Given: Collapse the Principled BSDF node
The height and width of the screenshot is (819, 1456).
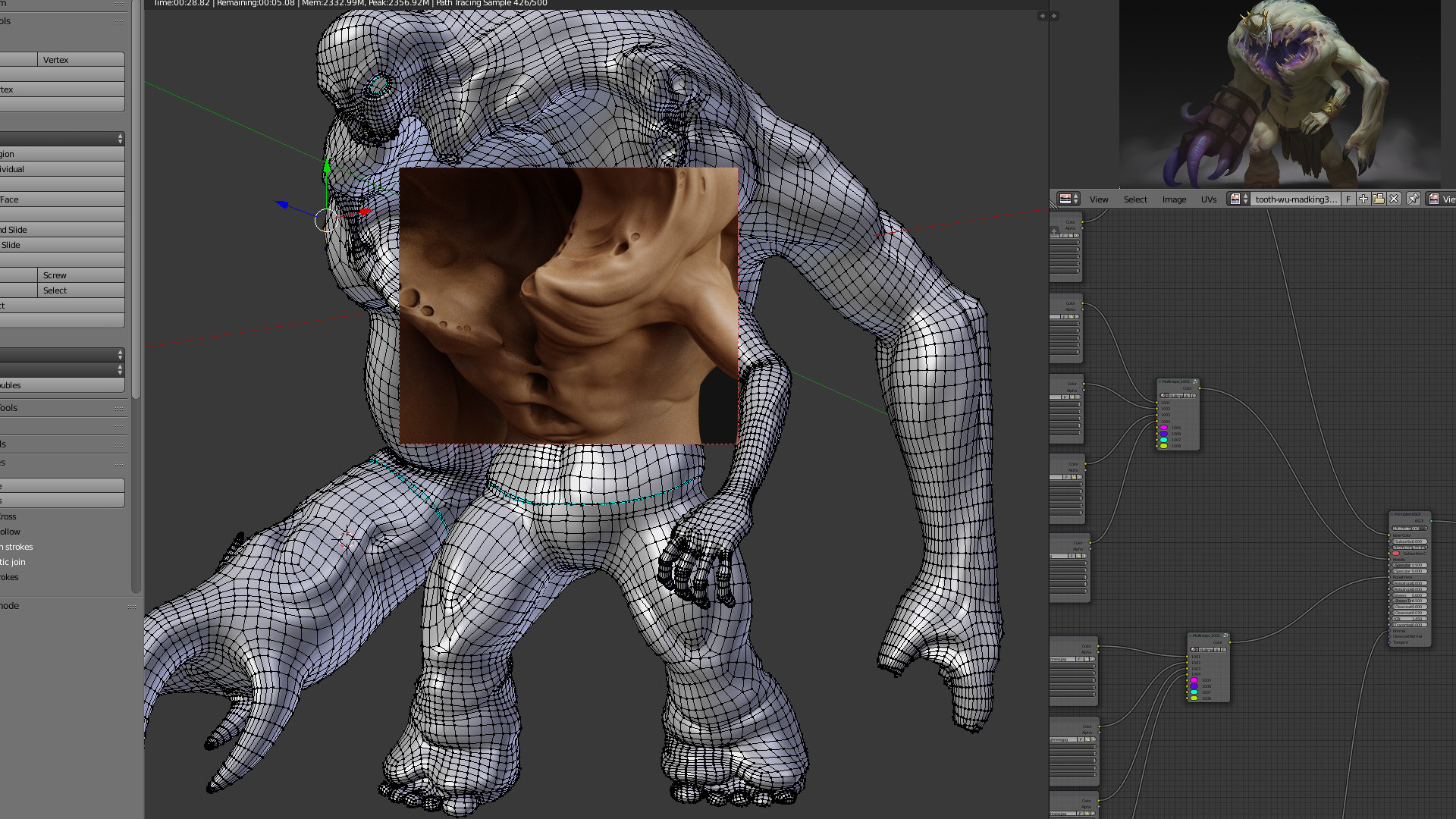Looking at the screenshot, I should point(1392,515).
